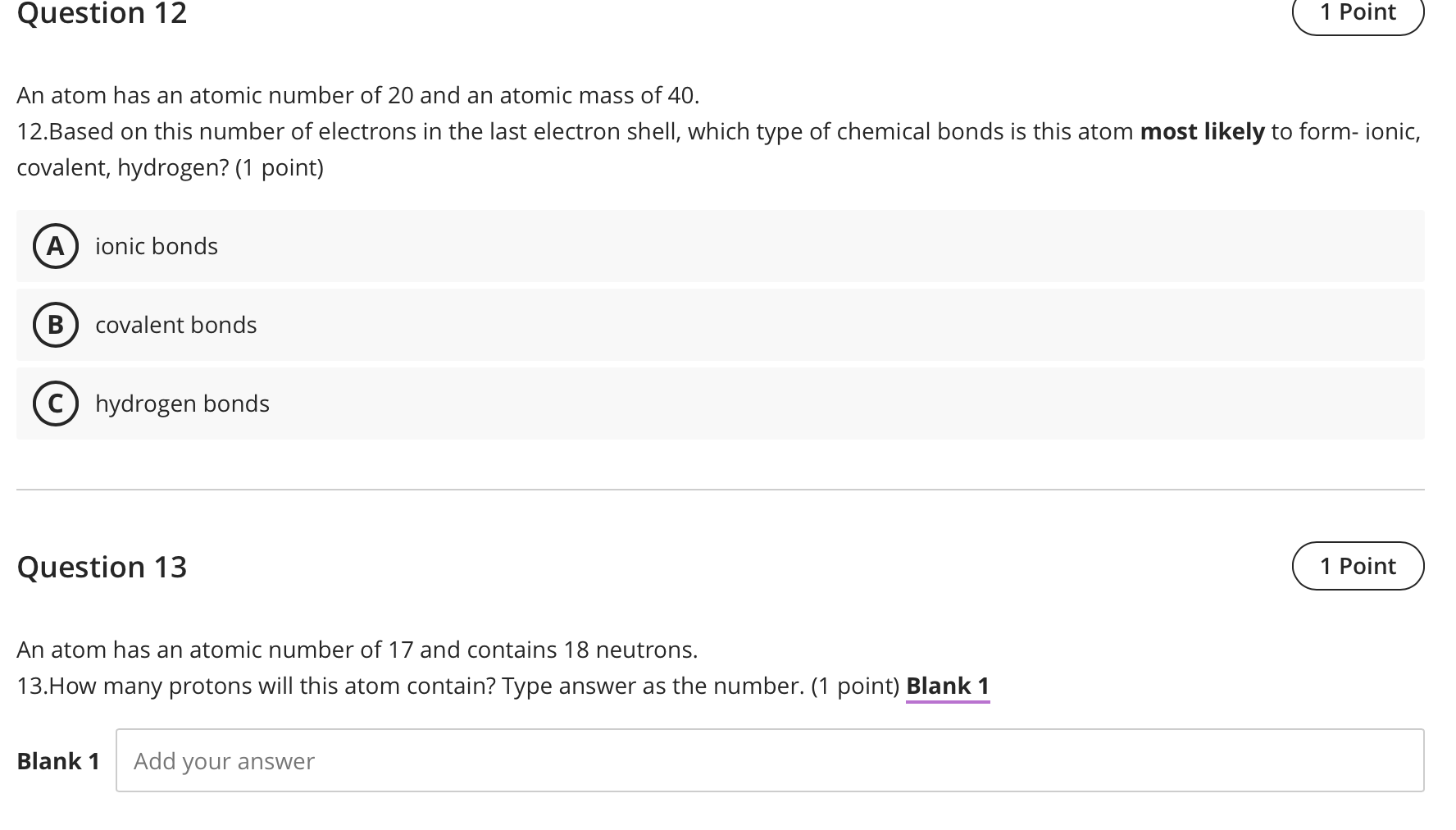Click the 1 Point badge for Question 13
The height and width of the screenshot is (830, 1456).
pos(1358,566)
